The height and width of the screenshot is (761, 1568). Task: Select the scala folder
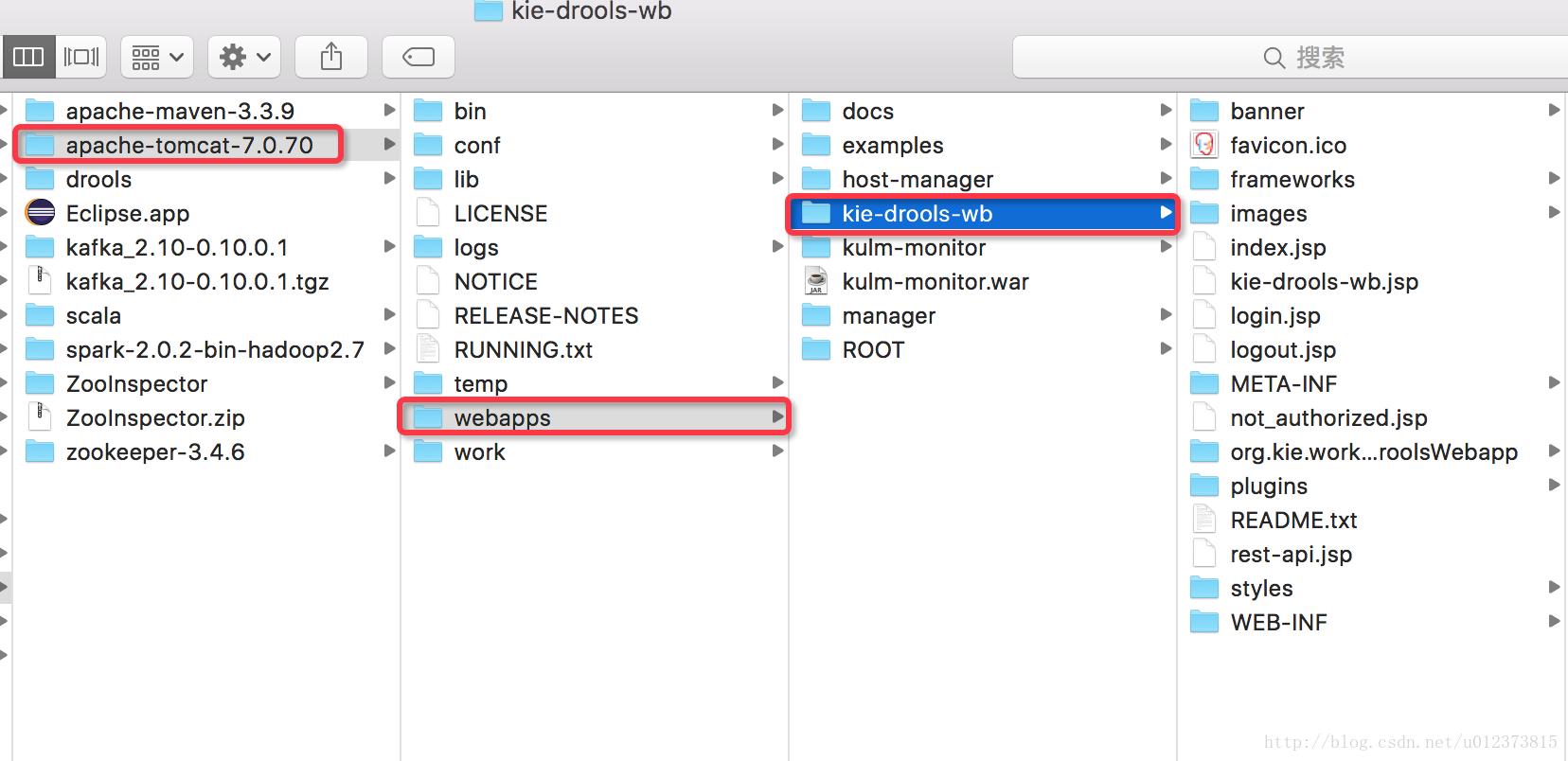click(206, 315)
